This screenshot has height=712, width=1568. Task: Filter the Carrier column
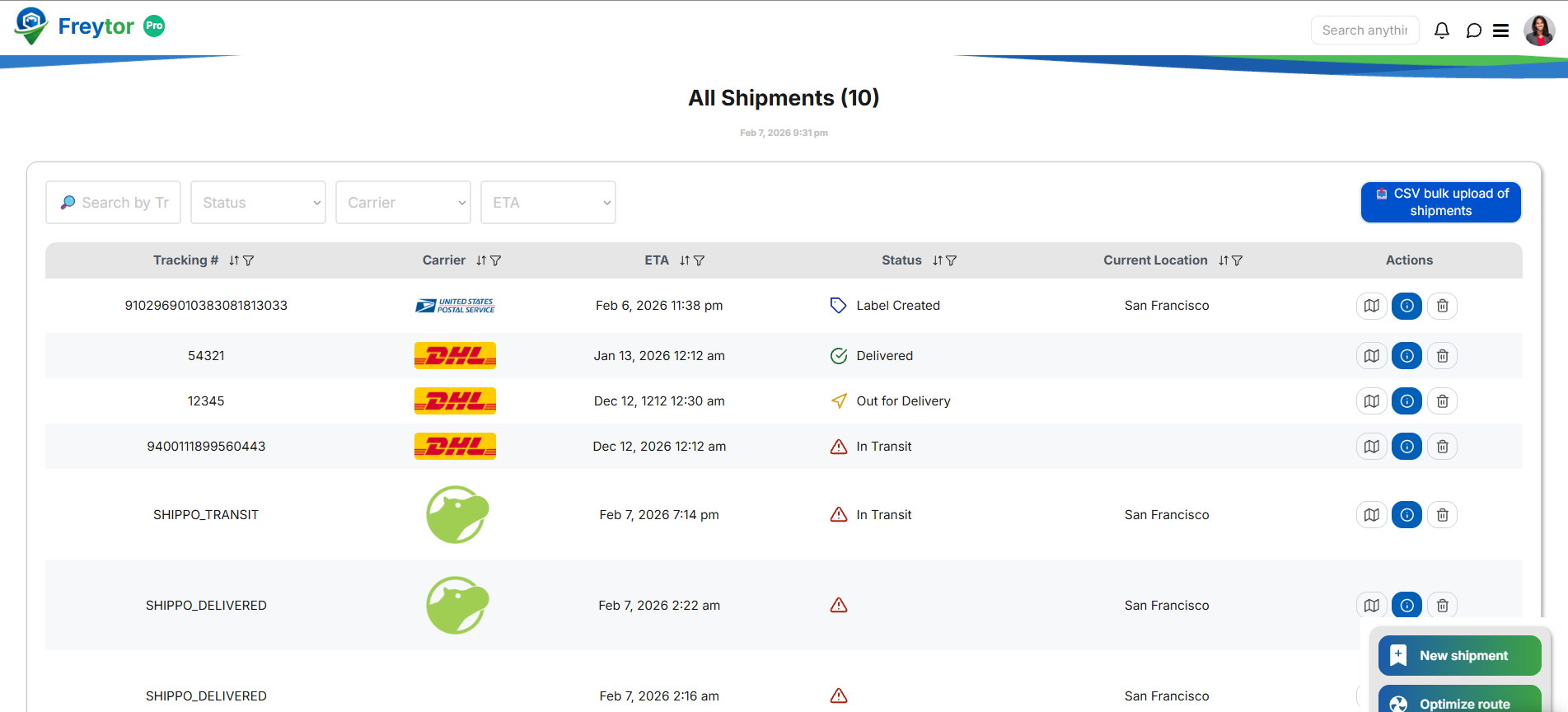coord(496,260)
